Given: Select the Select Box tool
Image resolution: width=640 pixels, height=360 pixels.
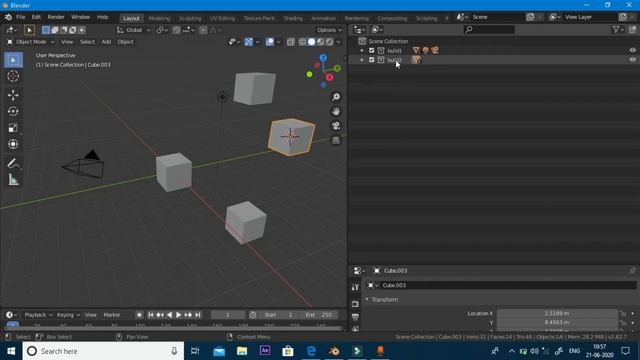Looking at the screenshot, I should [x=13, y=60].
